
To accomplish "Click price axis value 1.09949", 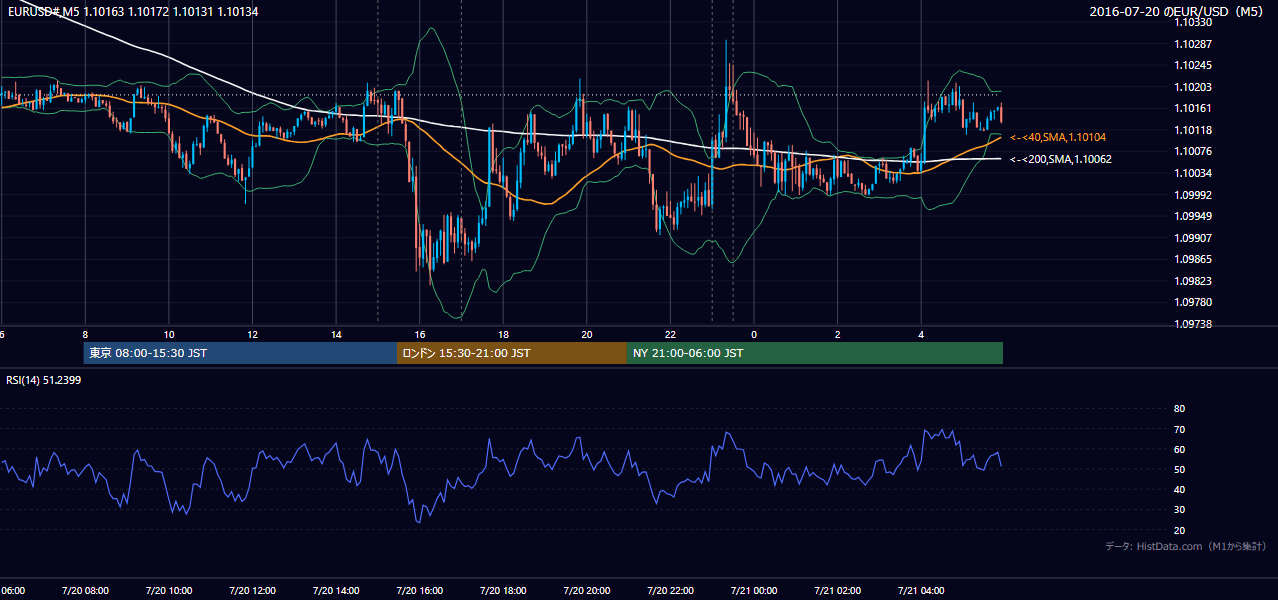I will tap(1194, 216).
